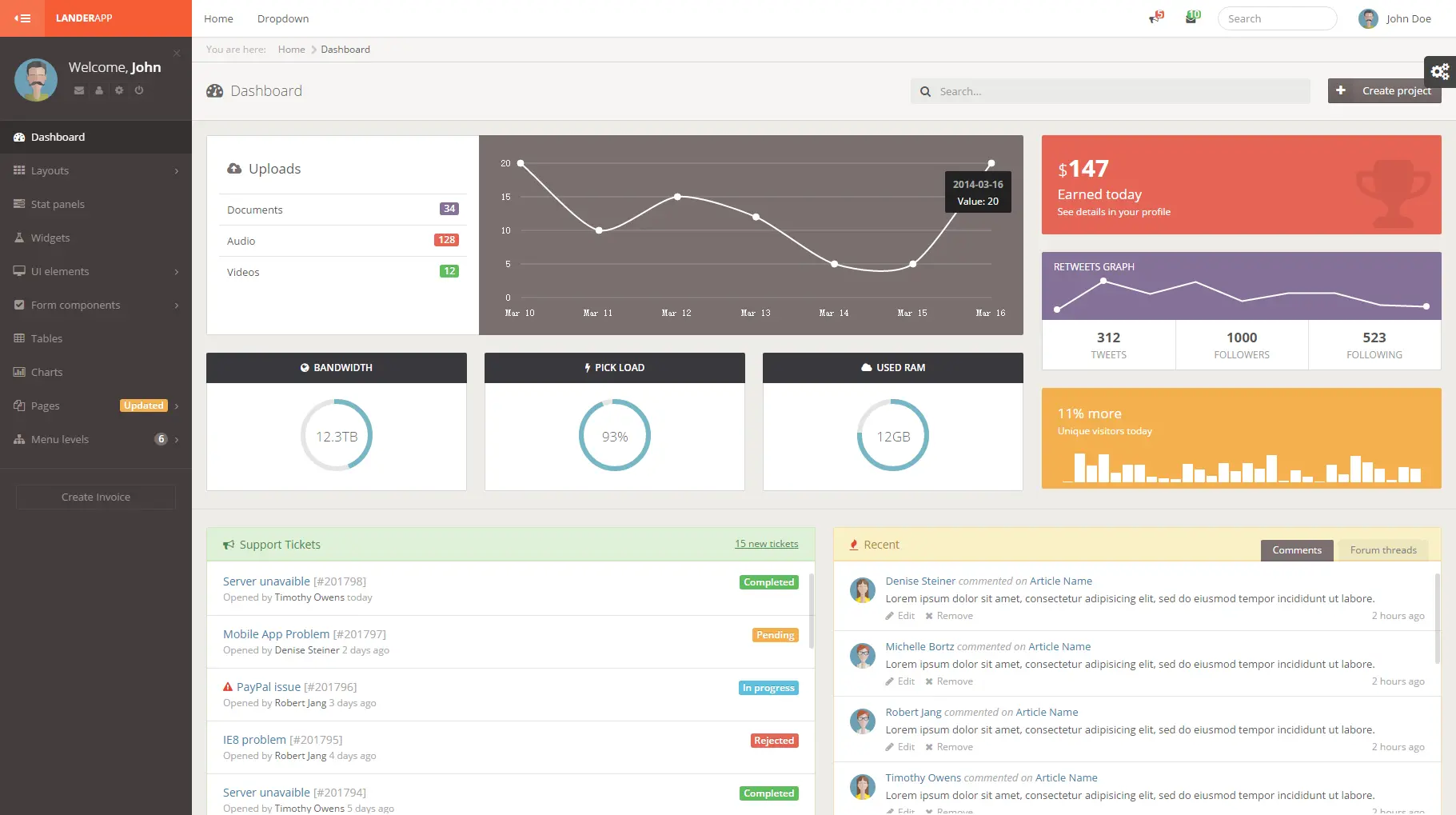Open the megaphone notifications icon in header
The height and width of the screenshot is (815, 1456).
(x=1155, y=18)
